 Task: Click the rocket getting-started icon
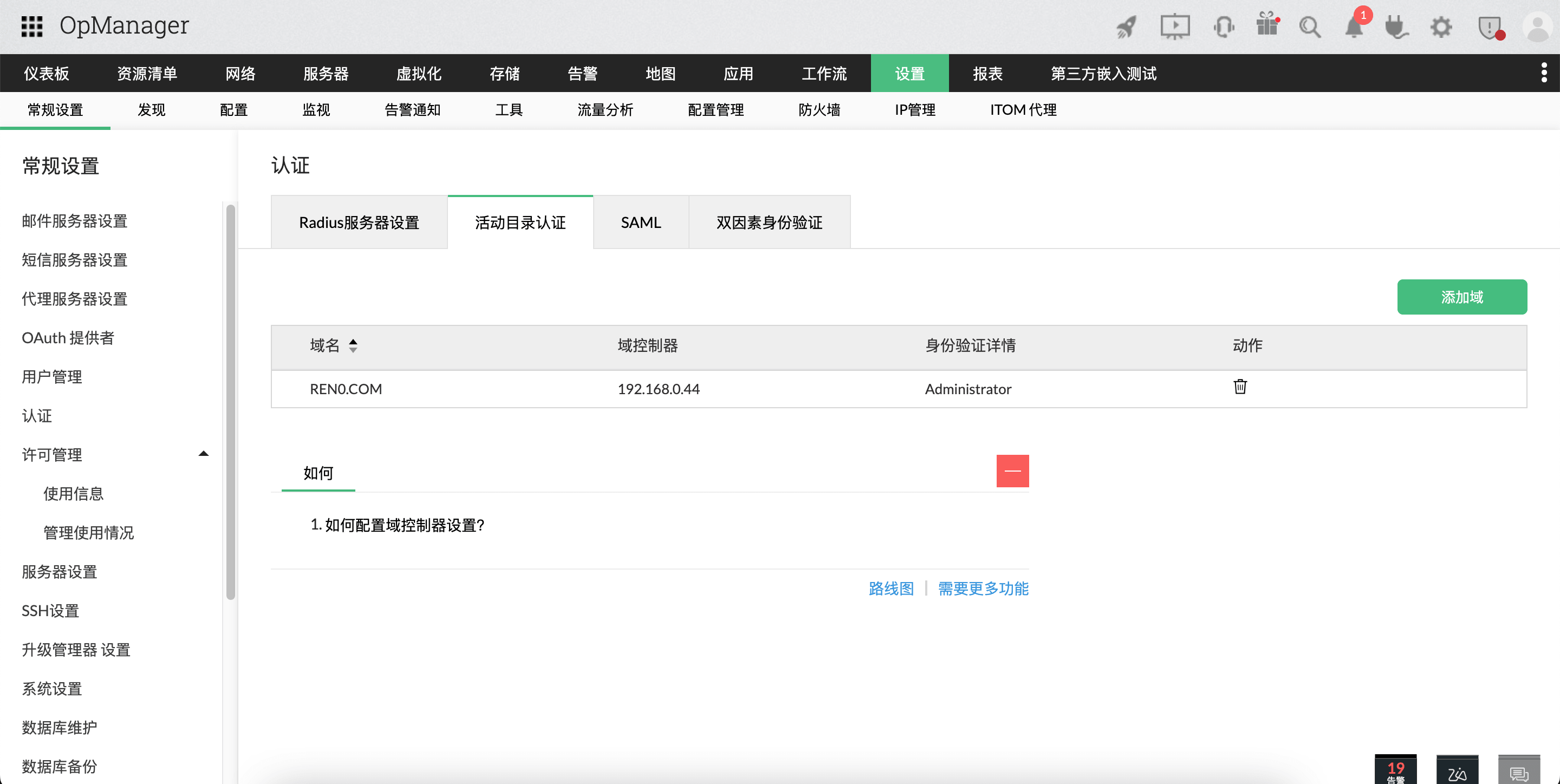point(1127,27)
